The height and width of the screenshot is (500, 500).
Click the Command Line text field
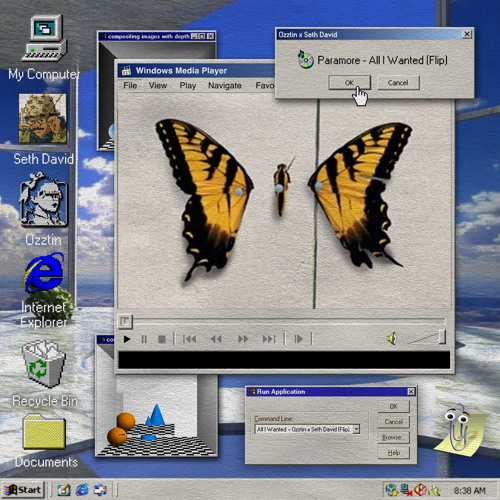coord(303,429)
